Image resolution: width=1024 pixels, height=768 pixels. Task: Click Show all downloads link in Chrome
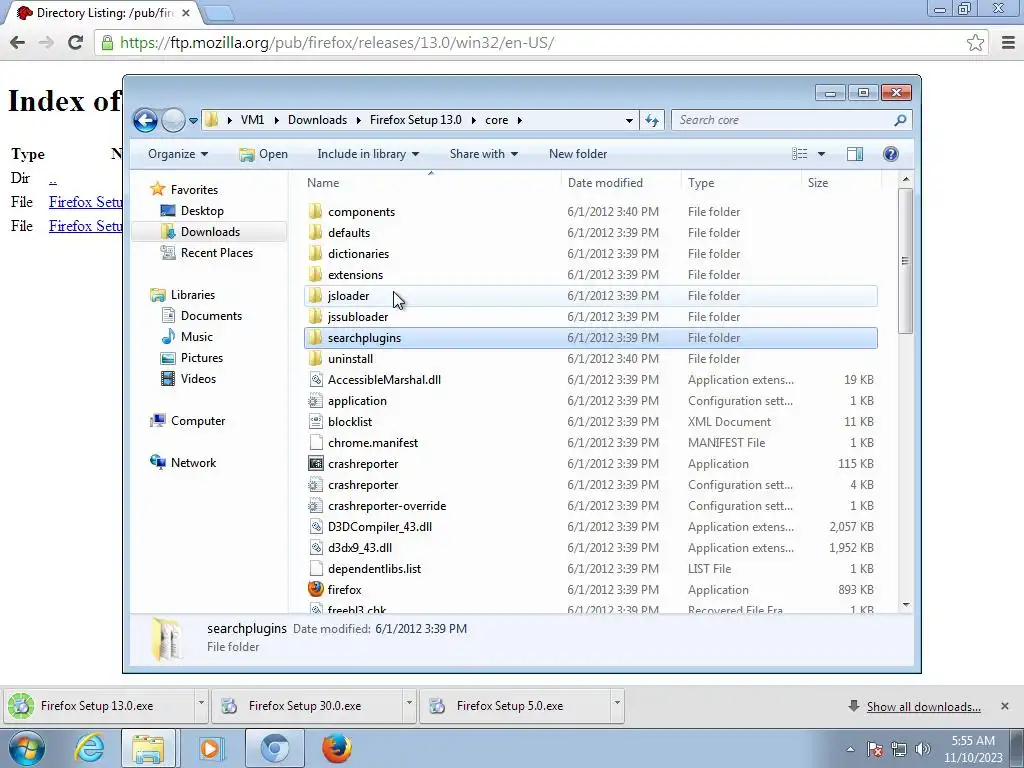(x=923, y=707)
